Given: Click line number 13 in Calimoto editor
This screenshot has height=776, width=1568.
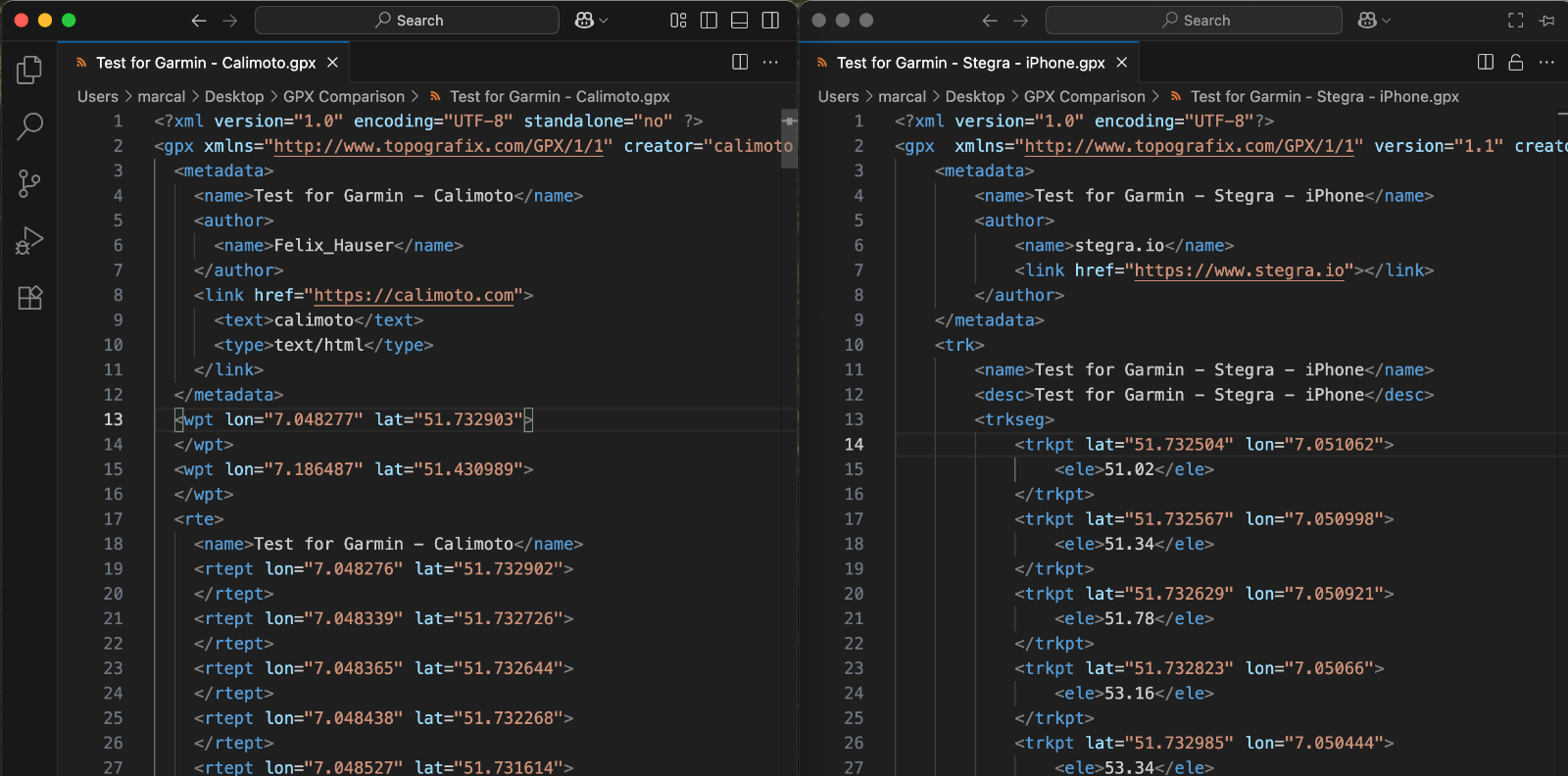Looking at the screenshot, I should click(x=114, y=419).
